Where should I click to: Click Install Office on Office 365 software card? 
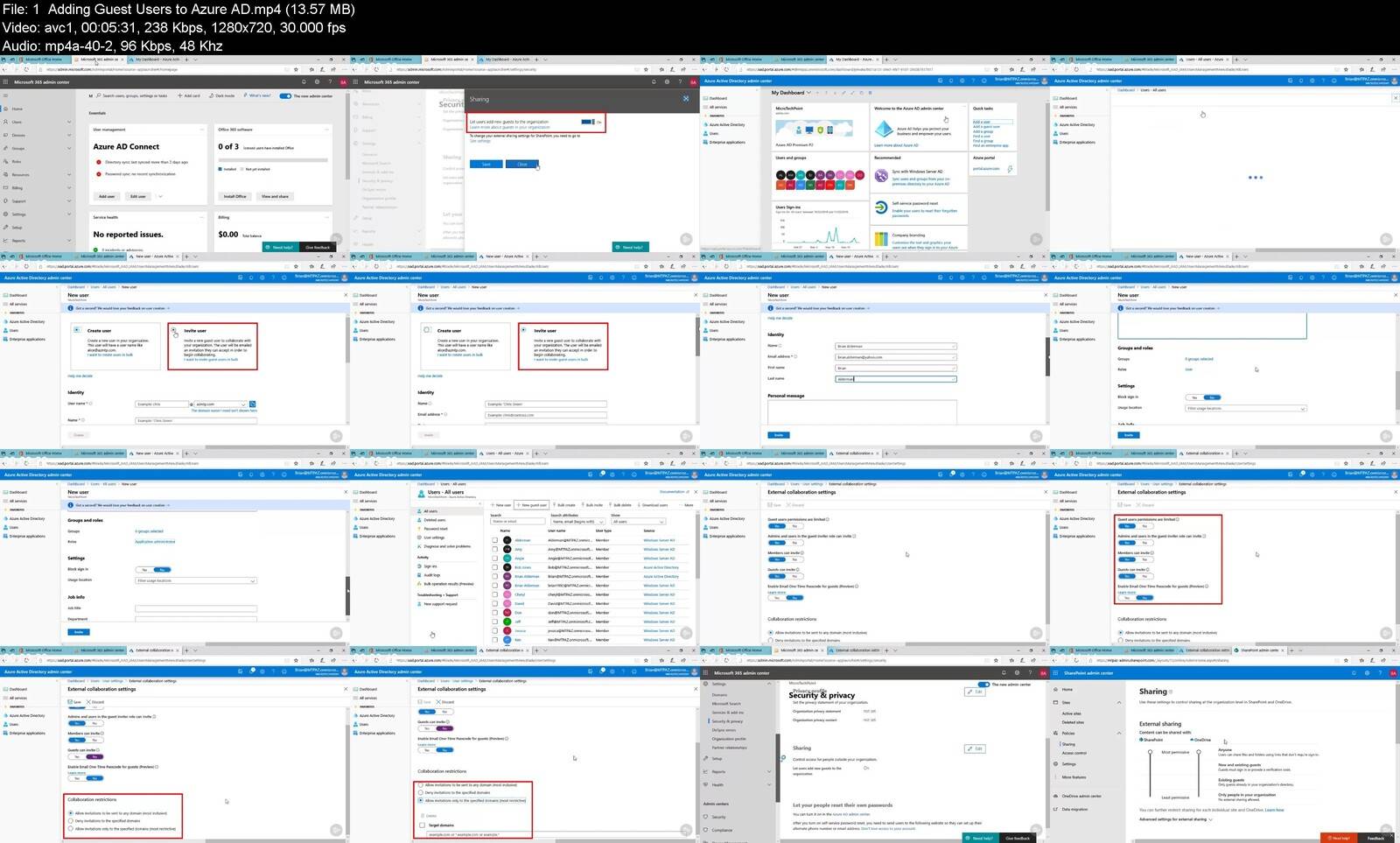pyautogui.click(x=234, y=196)
